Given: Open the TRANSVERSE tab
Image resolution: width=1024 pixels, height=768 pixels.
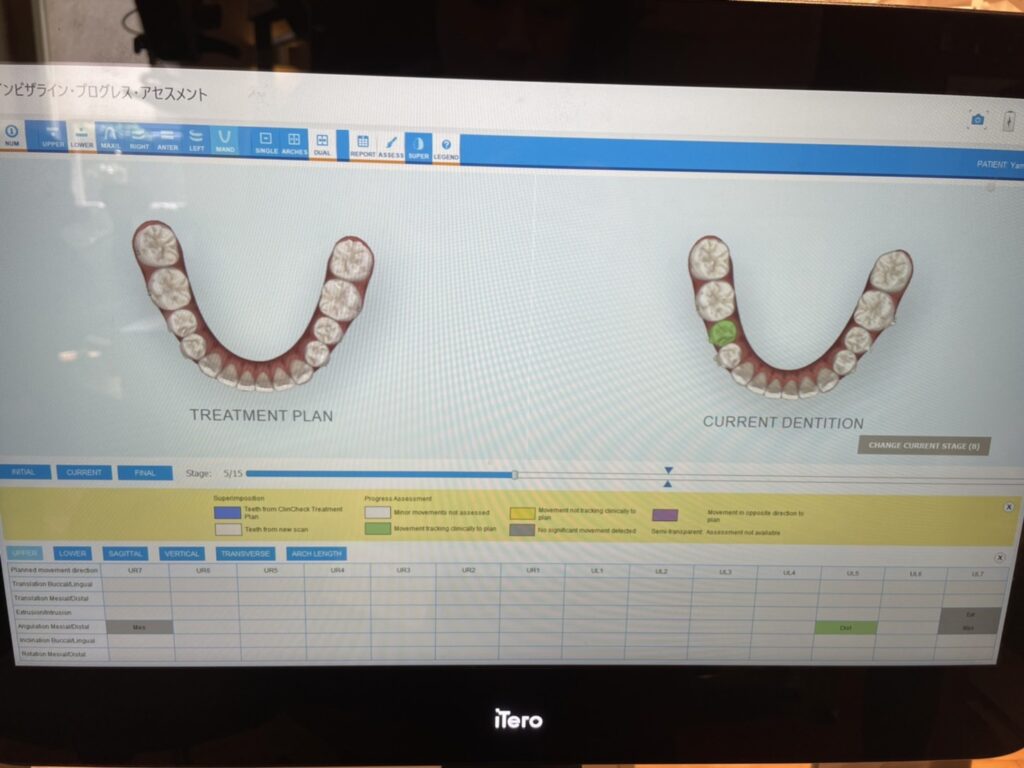Looking at the screenshot, I should [x=245, y=554].
